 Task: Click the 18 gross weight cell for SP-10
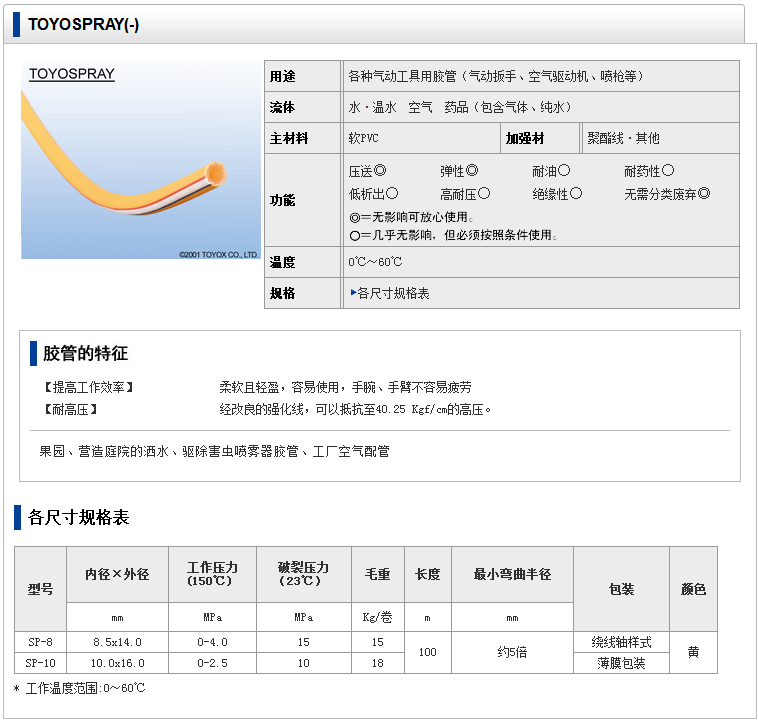click(x=378, y=663)
